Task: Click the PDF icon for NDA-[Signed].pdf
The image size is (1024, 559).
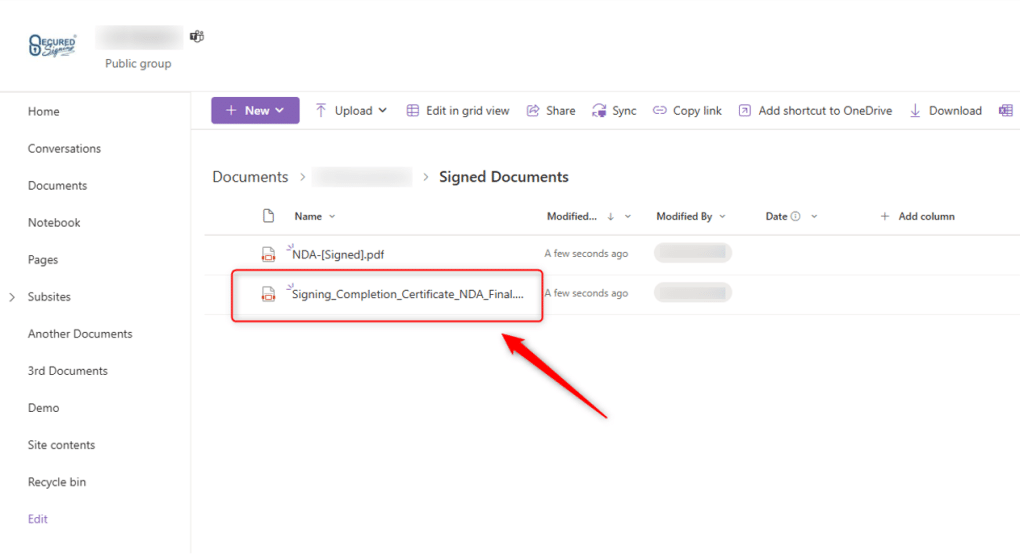Action: 268,254
